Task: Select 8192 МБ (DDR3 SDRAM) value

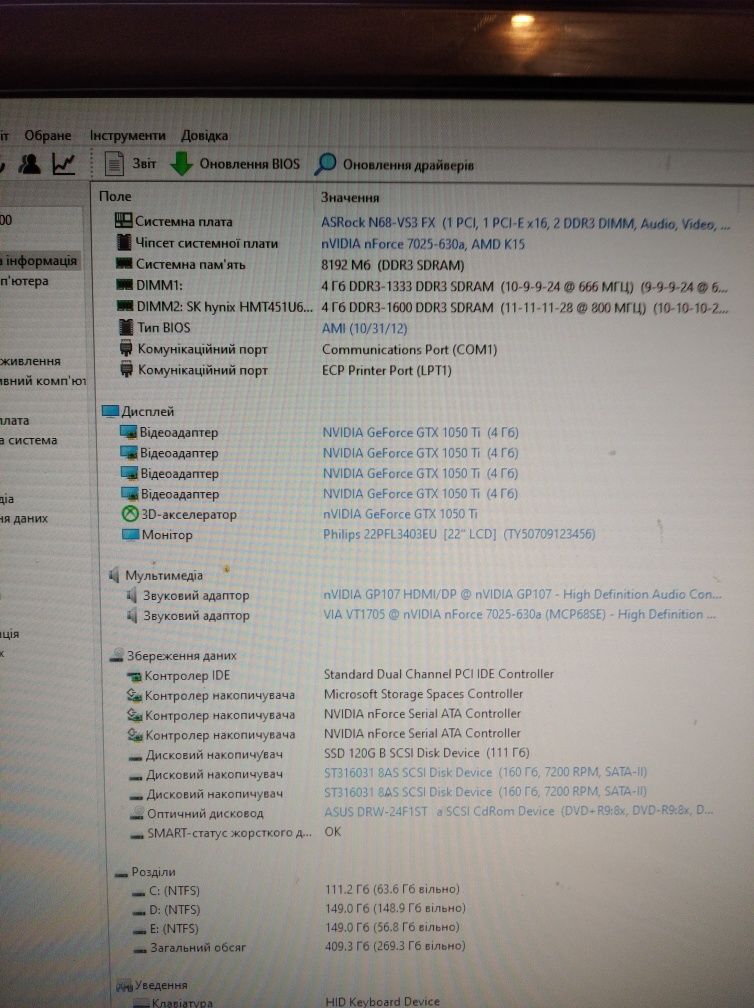Action: coord(393,265)
